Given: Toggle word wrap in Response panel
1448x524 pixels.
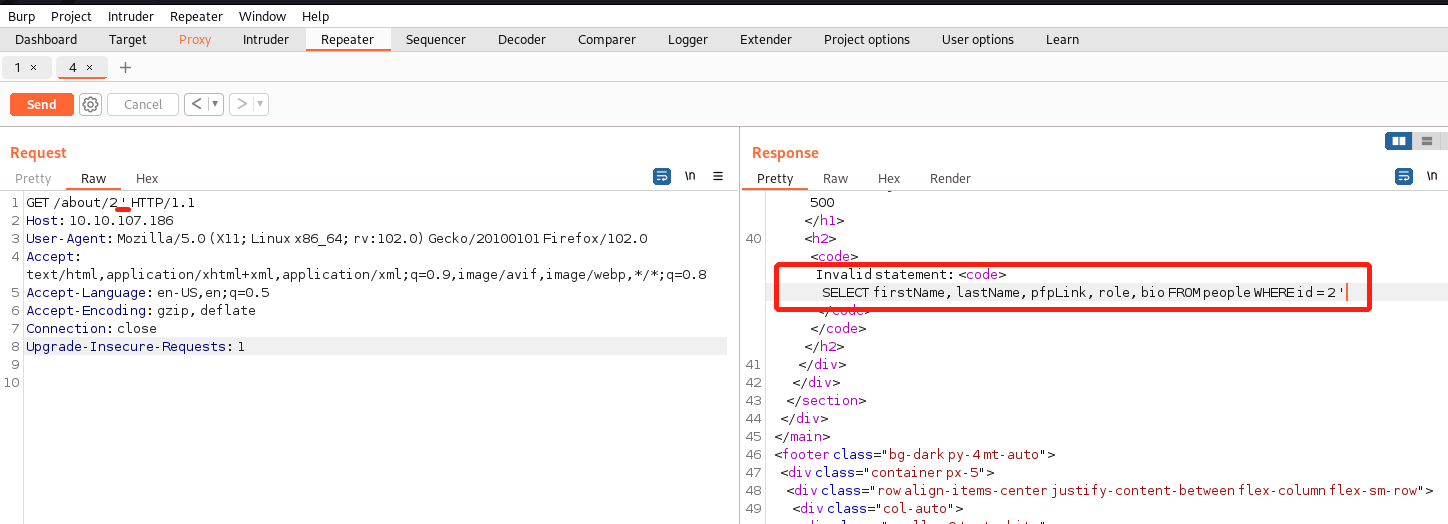Looking at the screenshot, I should (x=1403, y=176).
